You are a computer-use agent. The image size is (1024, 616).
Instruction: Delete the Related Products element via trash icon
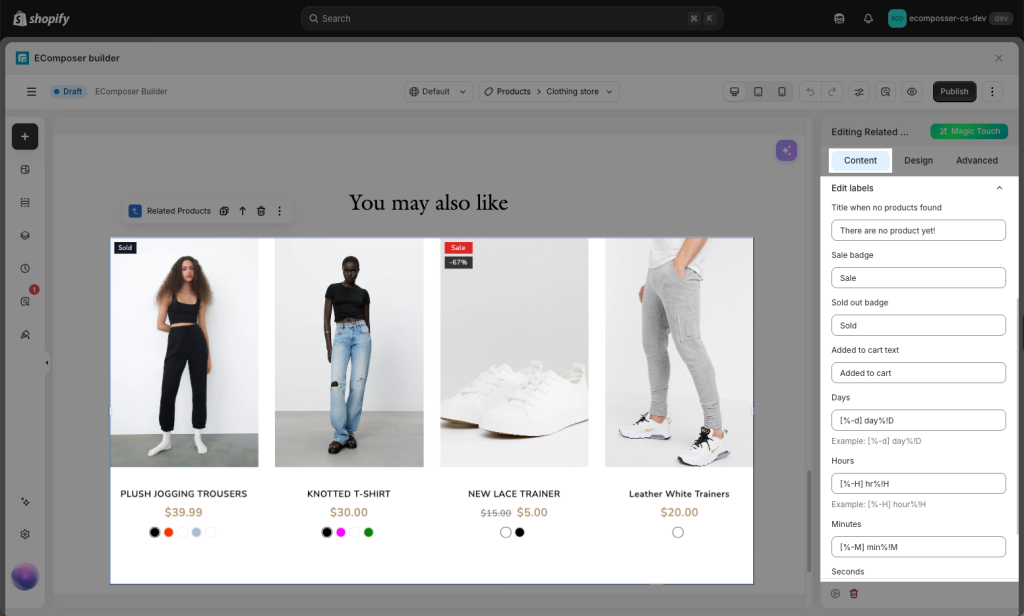261,211
